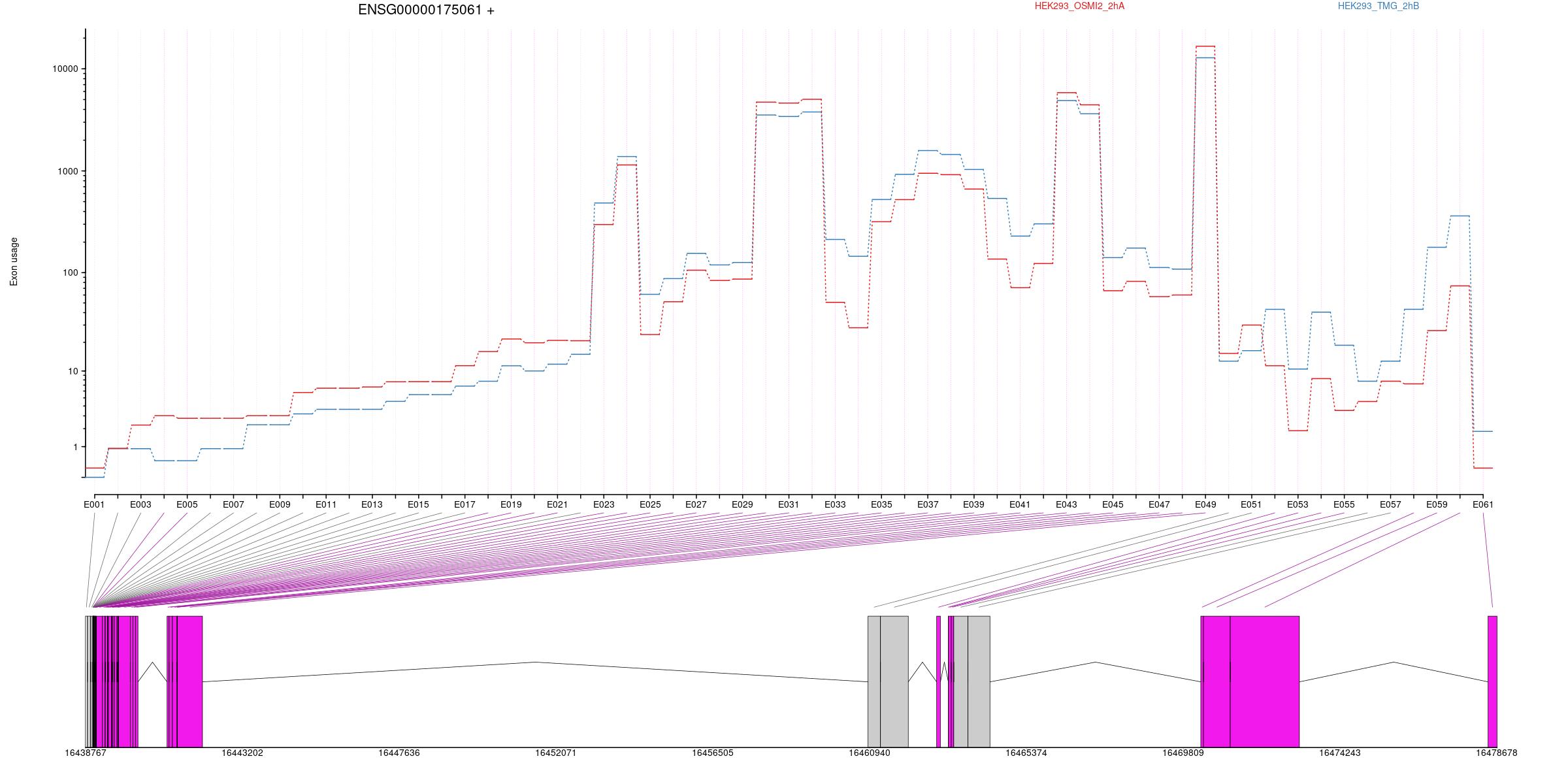Click exon label E005
Image resolution: width=1568 pixels, height=784 pixels.
[x=187, y=504]
